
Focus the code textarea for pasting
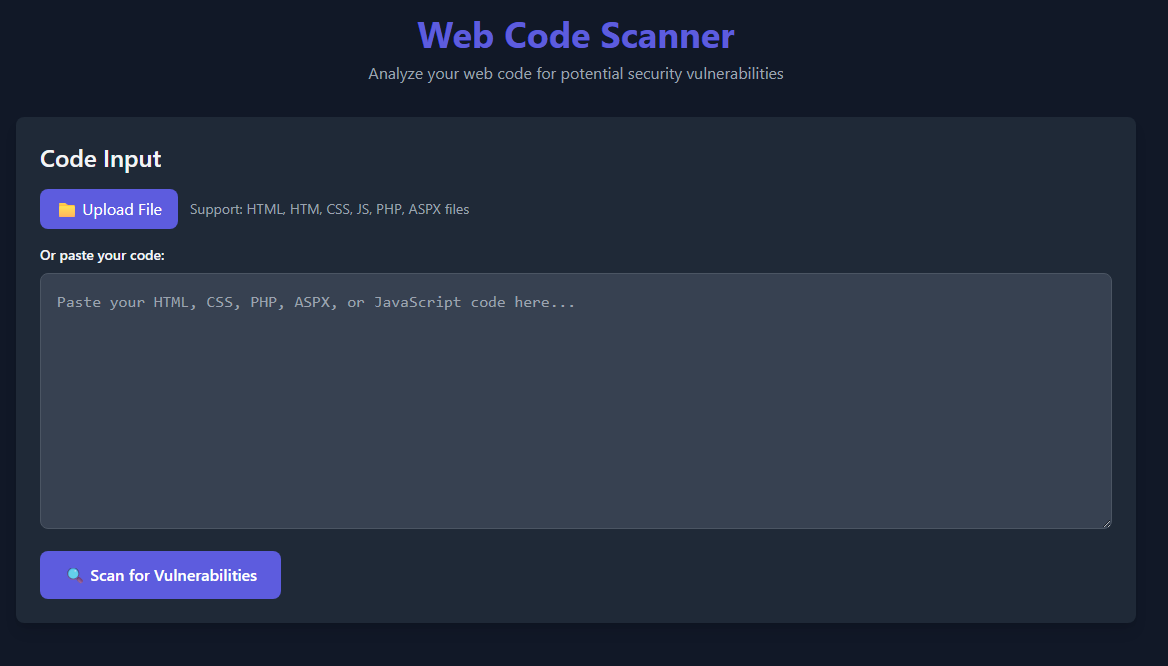tap(575, 400)
